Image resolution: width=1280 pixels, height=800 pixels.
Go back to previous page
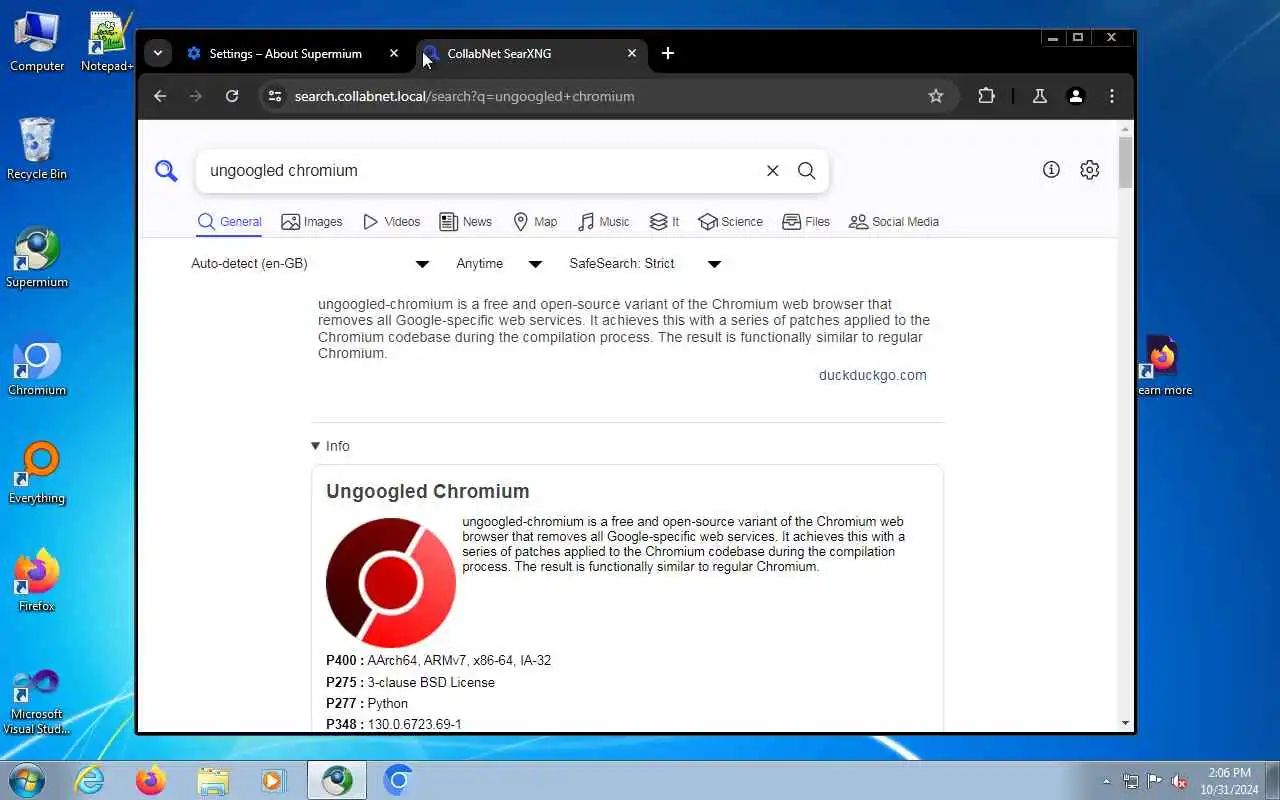pos(160,96)
